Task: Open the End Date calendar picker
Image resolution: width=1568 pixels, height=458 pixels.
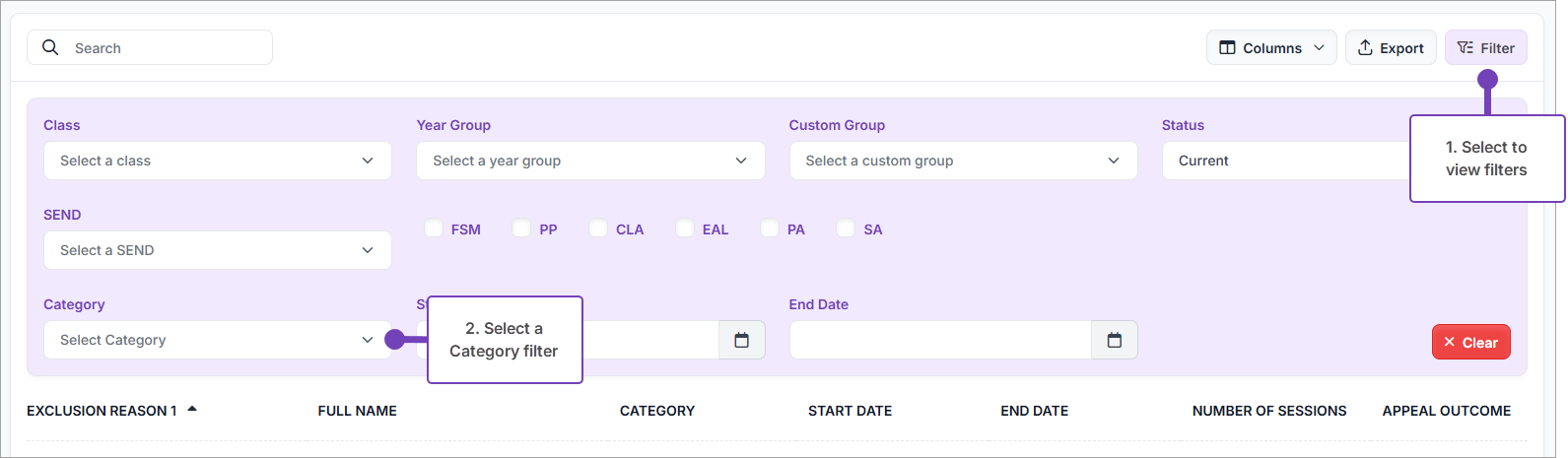Action: 1114,340
